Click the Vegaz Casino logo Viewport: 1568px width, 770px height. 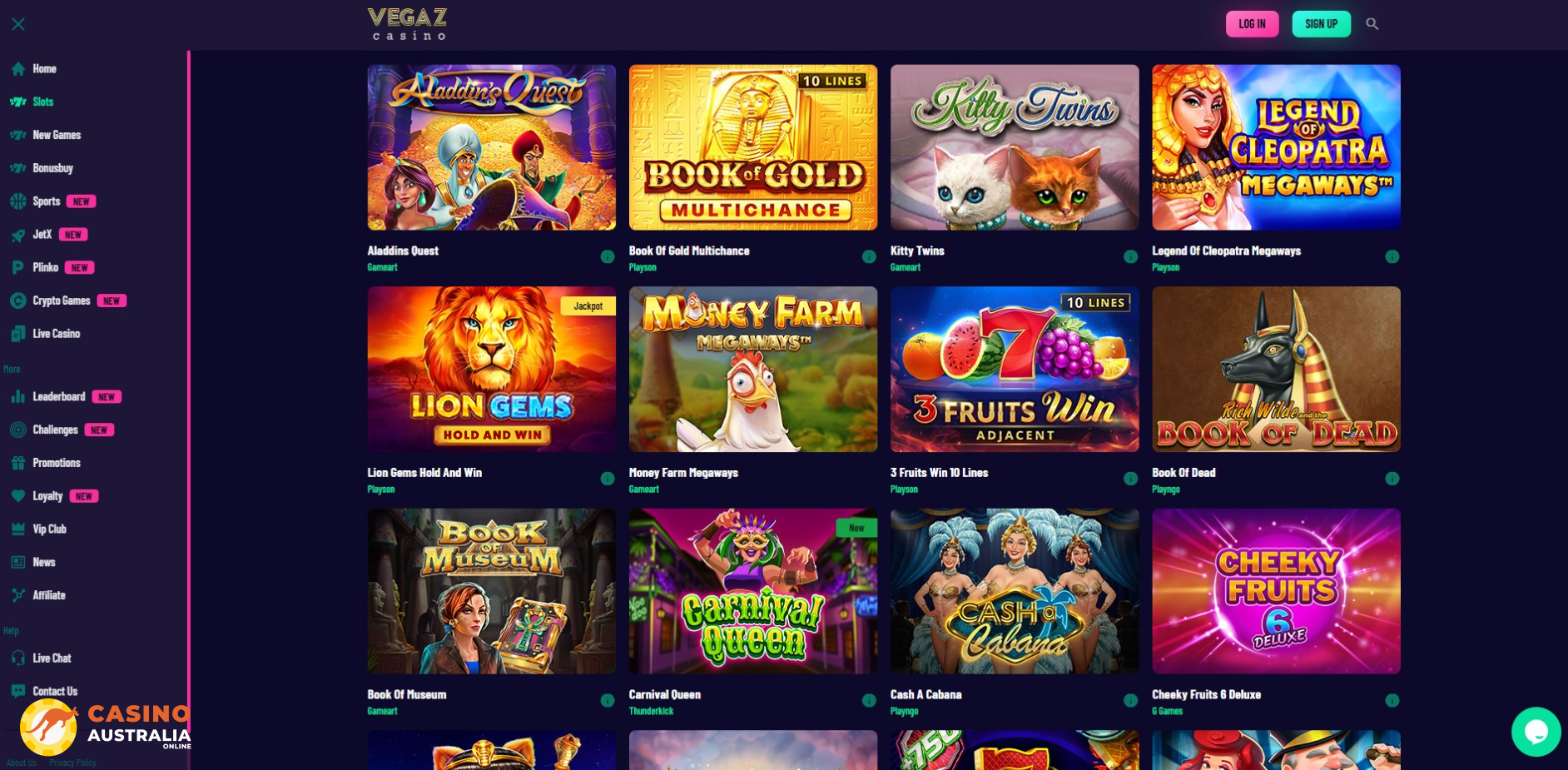(x=408, y=24)
